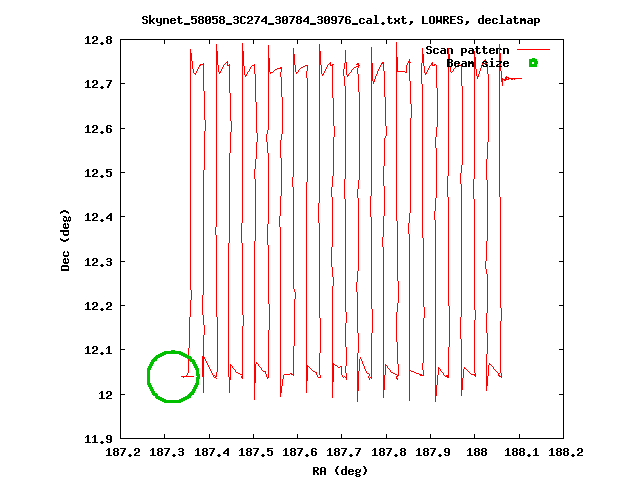The width and height of the screenshot is (640, 480).
Task: Click the 11.9 tick label on Dec axis
Action: point(98,439)
